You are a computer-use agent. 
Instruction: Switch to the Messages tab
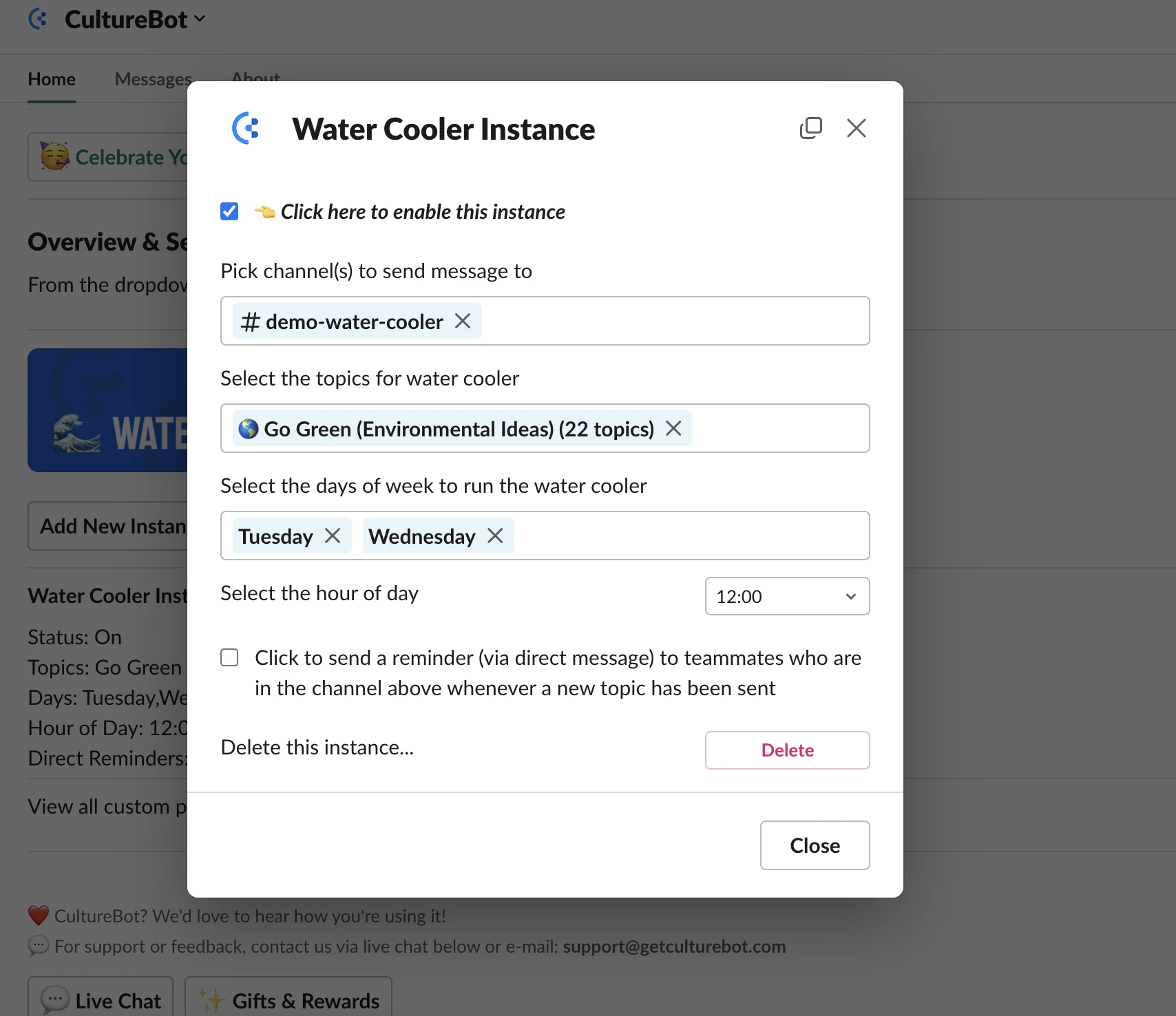click(153, 79)
